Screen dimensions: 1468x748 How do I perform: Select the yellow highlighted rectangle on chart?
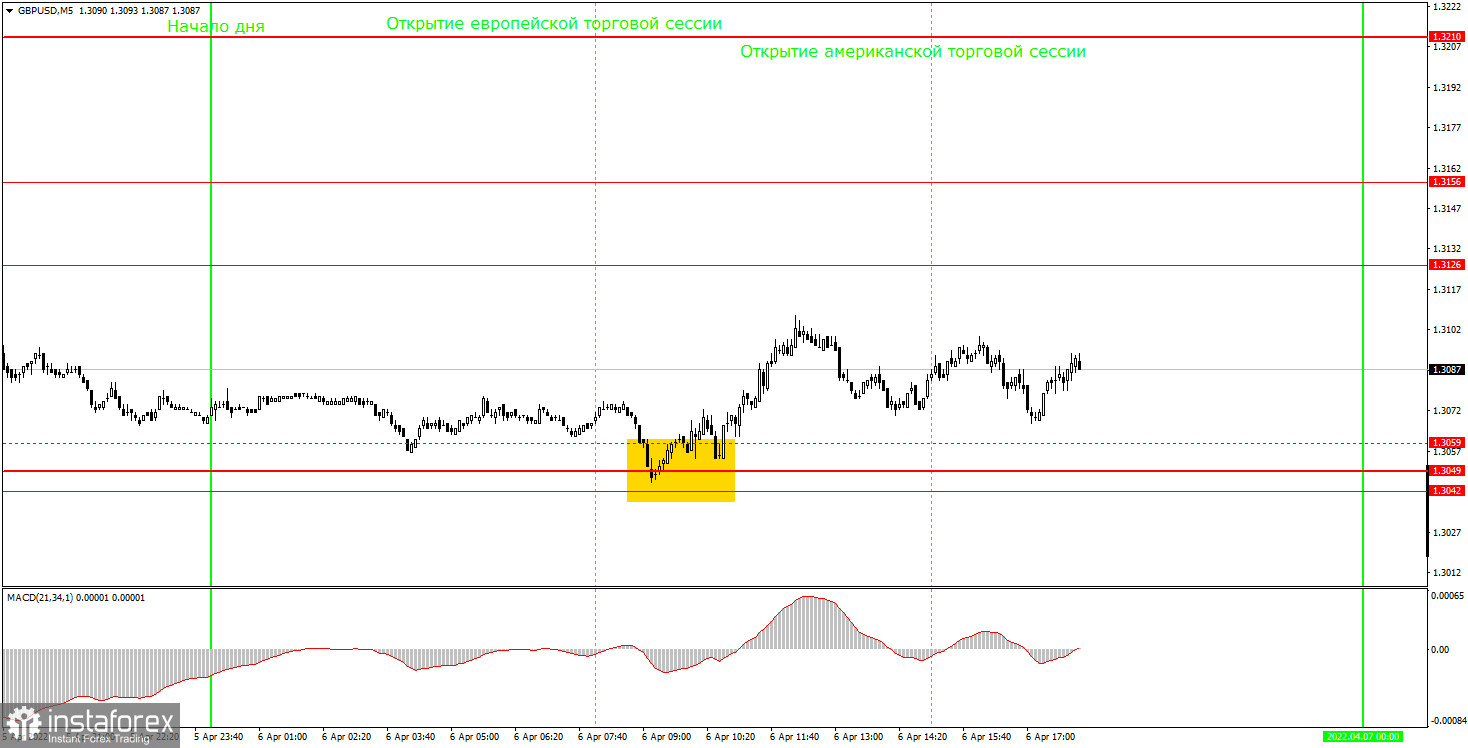tap(681, 470)
